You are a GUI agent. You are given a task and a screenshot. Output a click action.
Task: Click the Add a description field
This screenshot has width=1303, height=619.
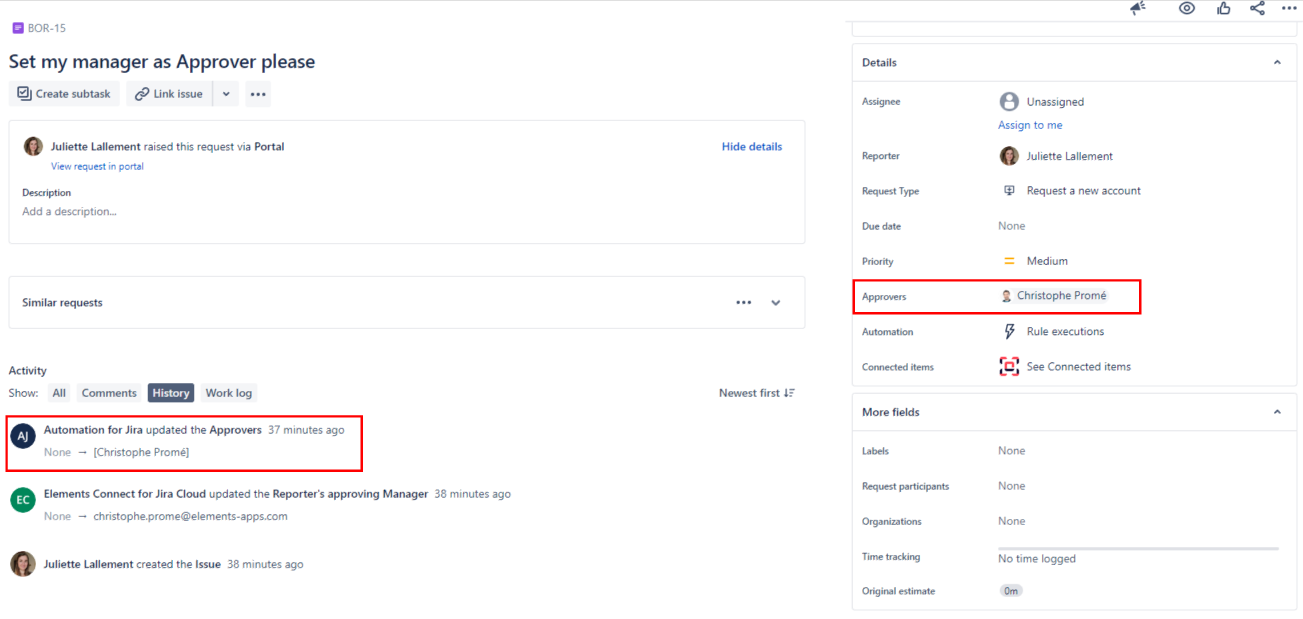point(70,212)
